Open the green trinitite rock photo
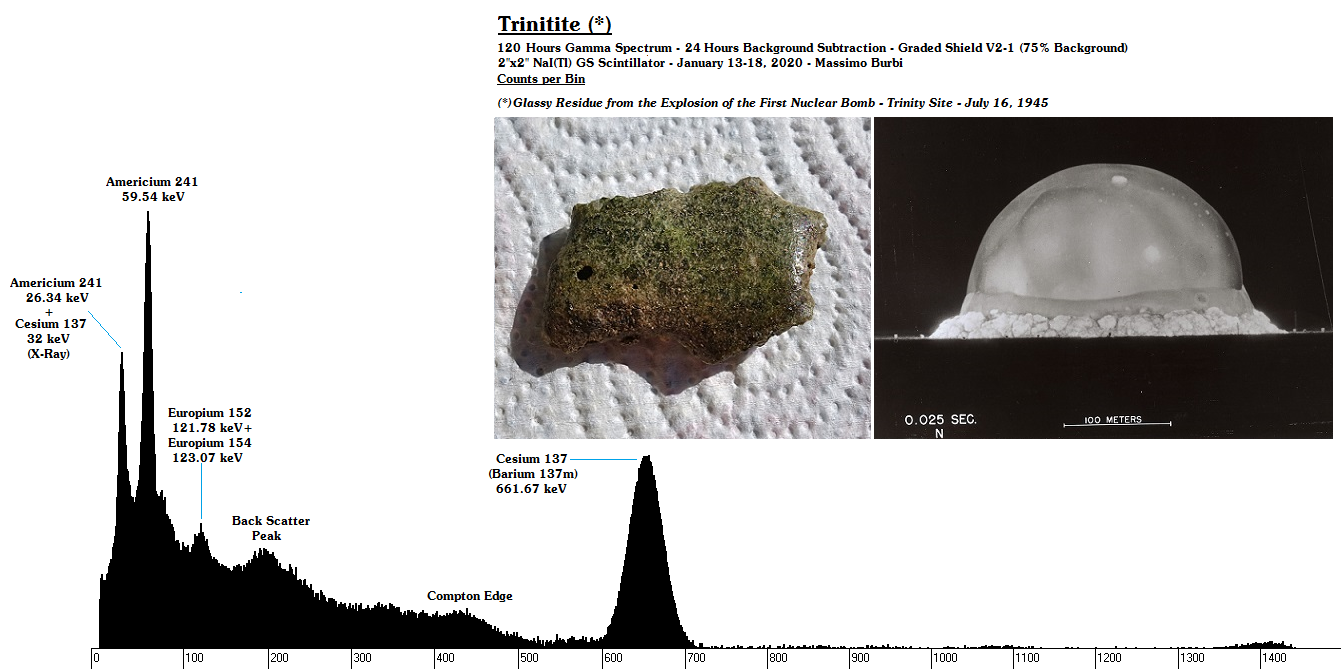The image size is (1341, 669). click(x=682, y=277)
